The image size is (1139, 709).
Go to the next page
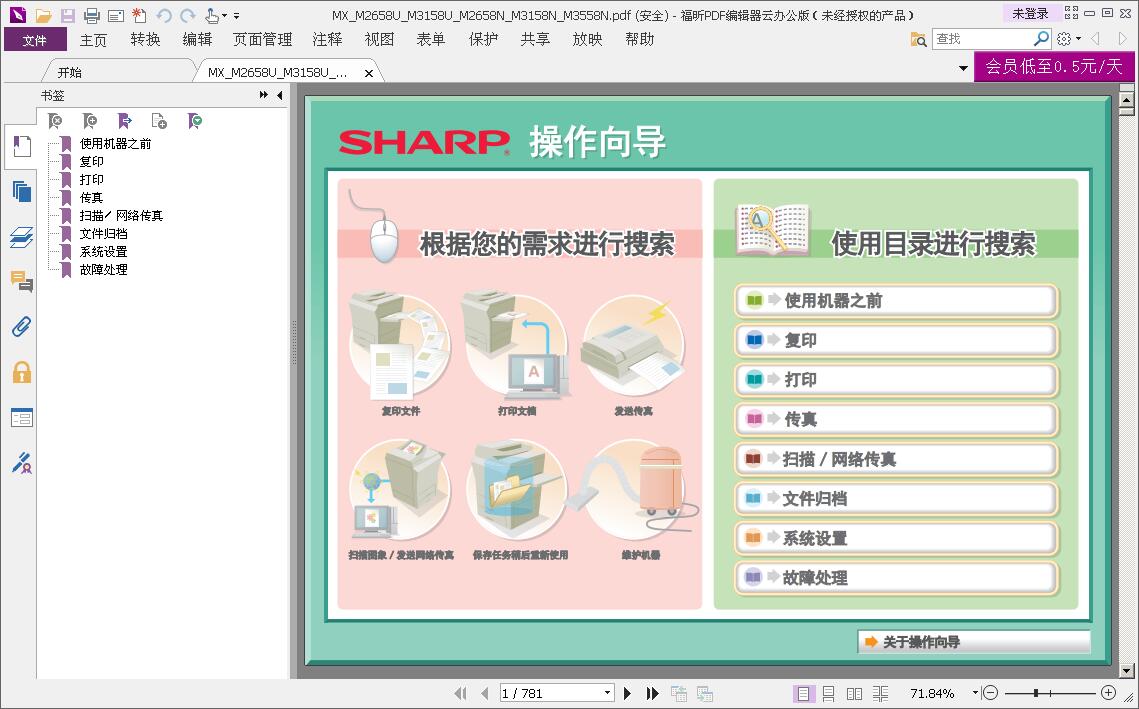tap(628, 694)
